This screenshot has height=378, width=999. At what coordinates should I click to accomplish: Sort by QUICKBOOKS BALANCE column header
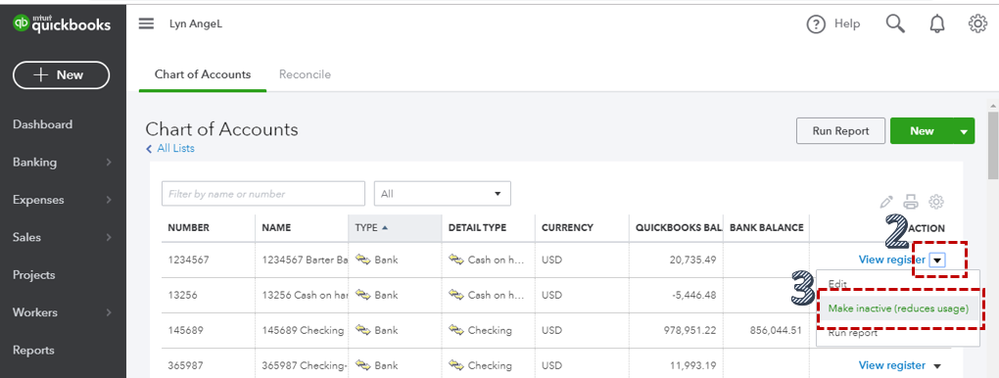679,228
